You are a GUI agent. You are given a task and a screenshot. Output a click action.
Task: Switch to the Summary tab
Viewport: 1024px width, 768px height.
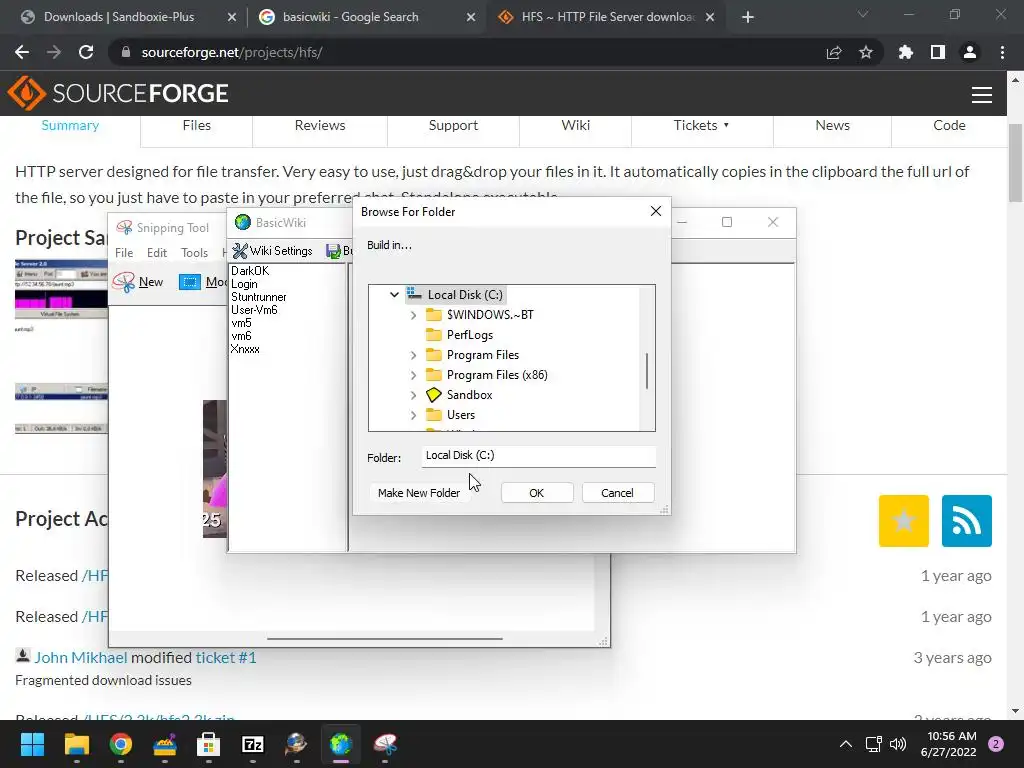[70, 125]
